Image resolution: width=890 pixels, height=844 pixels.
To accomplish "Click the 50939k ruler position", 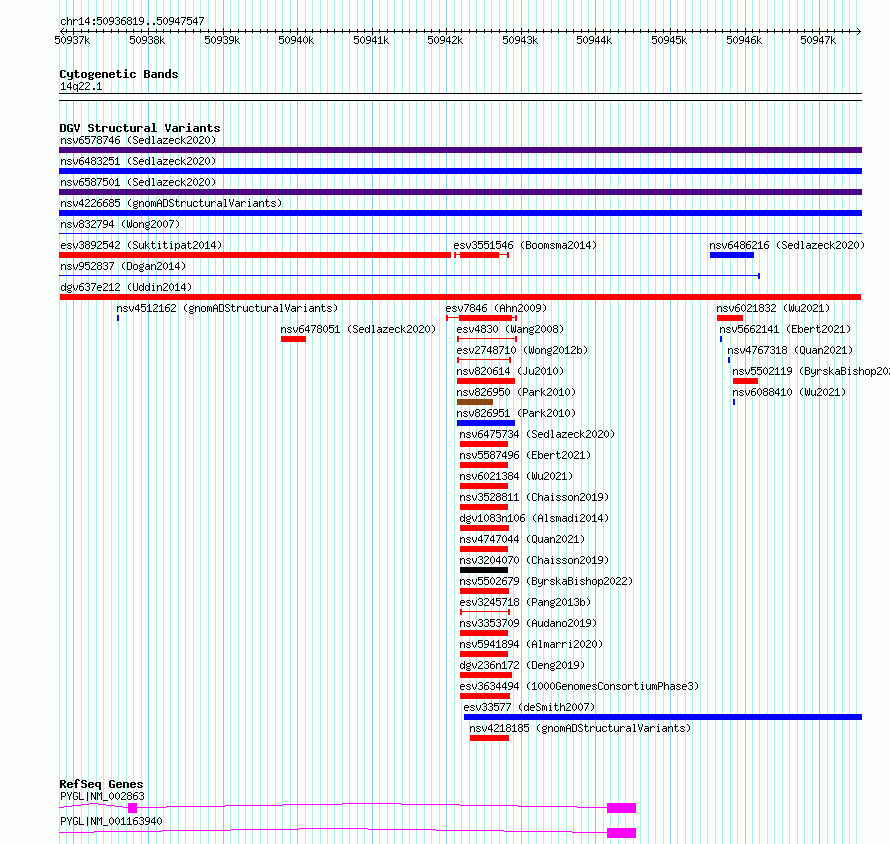I will coord(222,40).
